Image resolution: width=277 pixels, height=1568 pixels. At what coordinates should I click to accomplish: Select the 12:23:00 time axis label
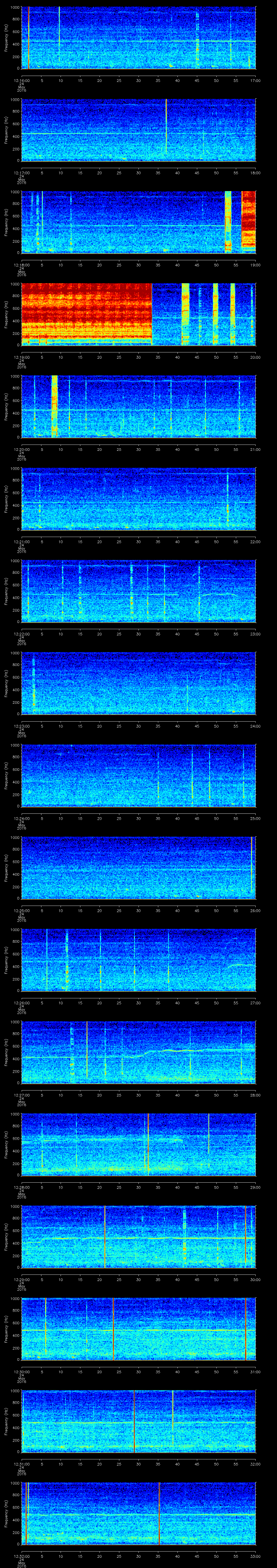[x=22, y=726]
